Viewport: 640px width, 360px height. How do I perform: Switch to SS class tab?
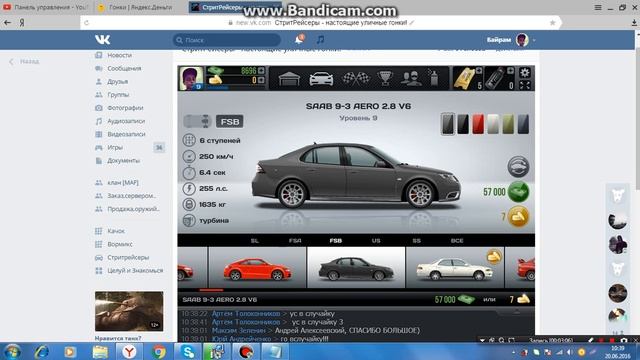(416, 241)
